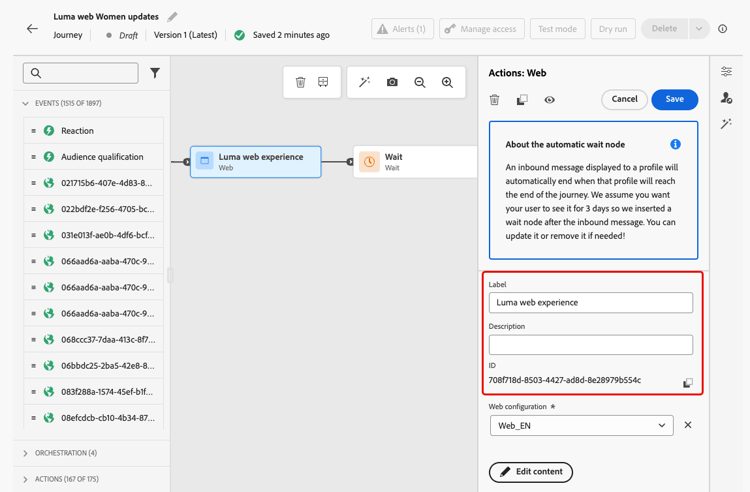
Task: Delete action via panel trash icon
Action: (x=495, y=99)
